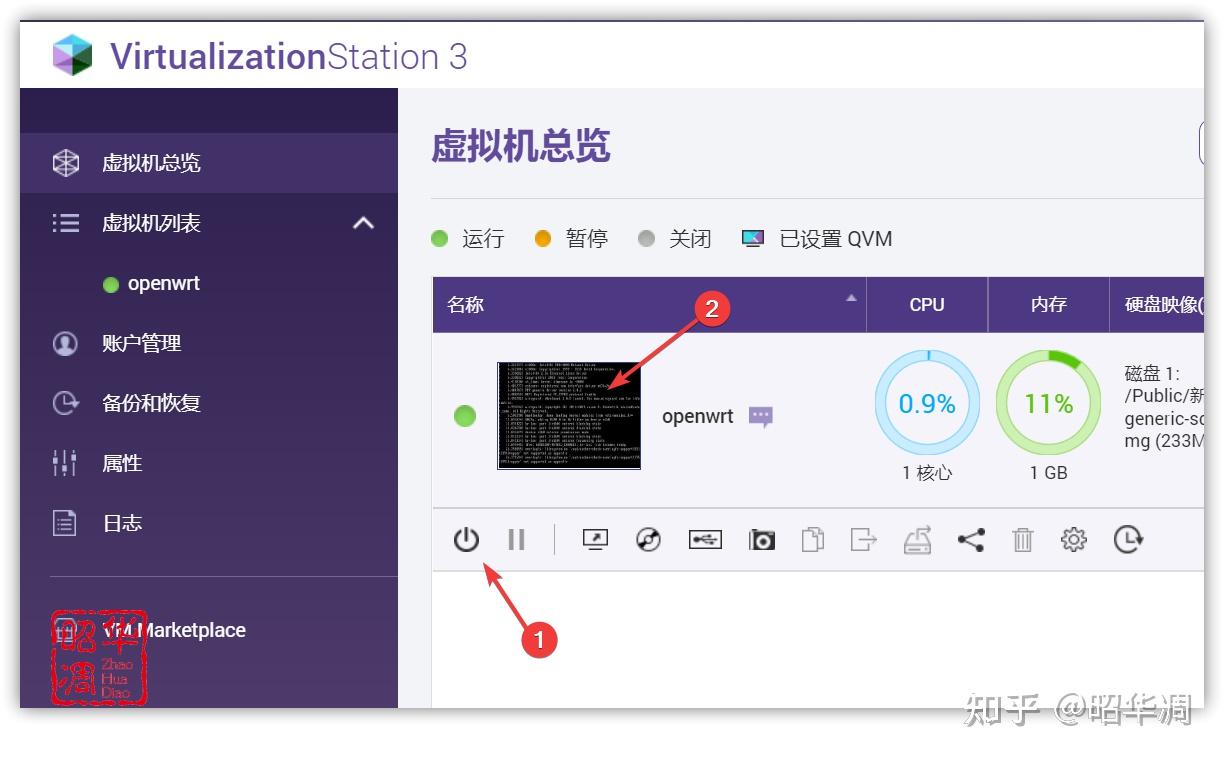Open 虚拟机总览 in the sidebar
This screenshot has height=758, width=1224.
click(209, 163)
